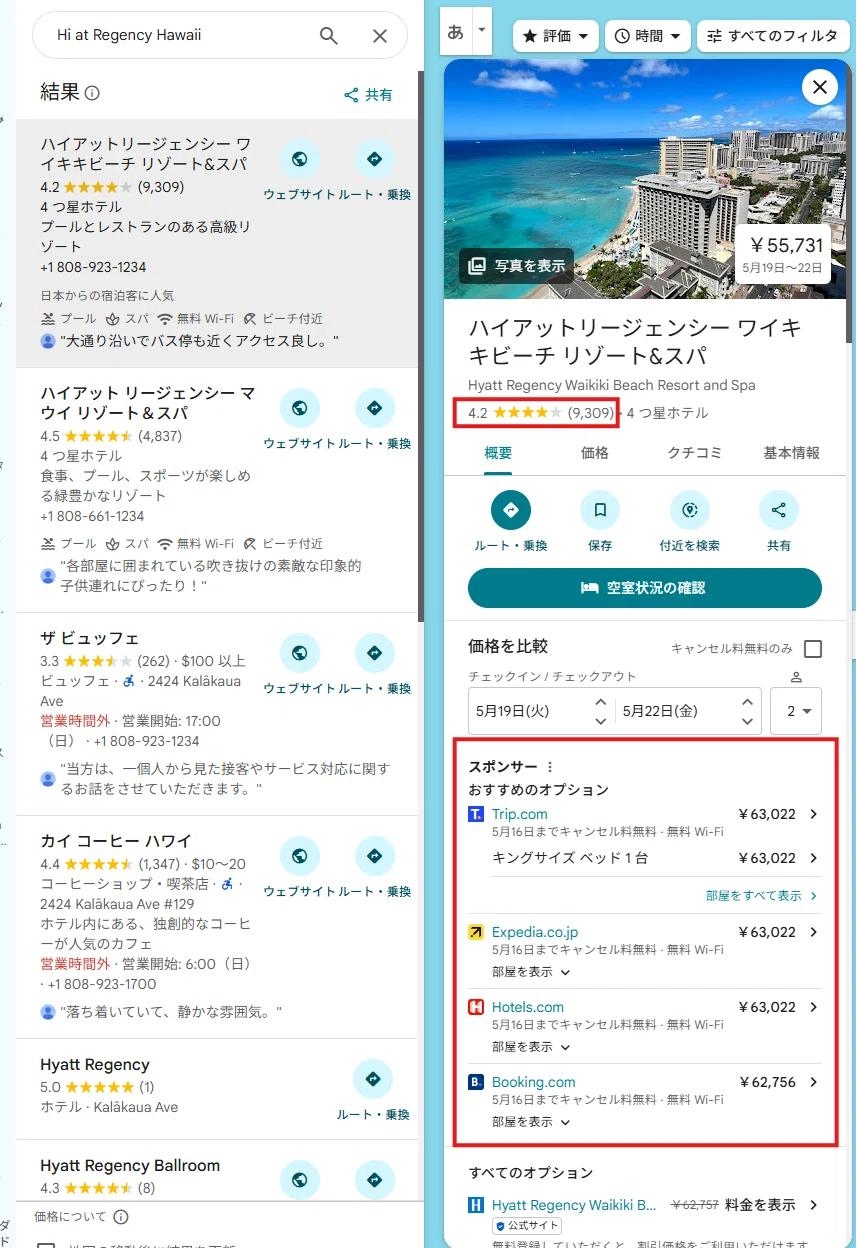Click the あ language input button
Image resolution: width=856 pixels, height=1248 pixels.
[455, 32]
